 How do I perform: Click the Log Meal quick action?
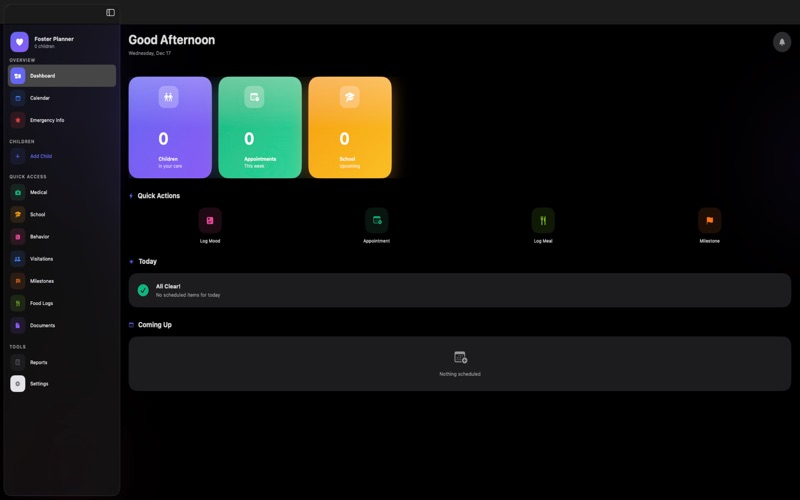tap(543, 226)
